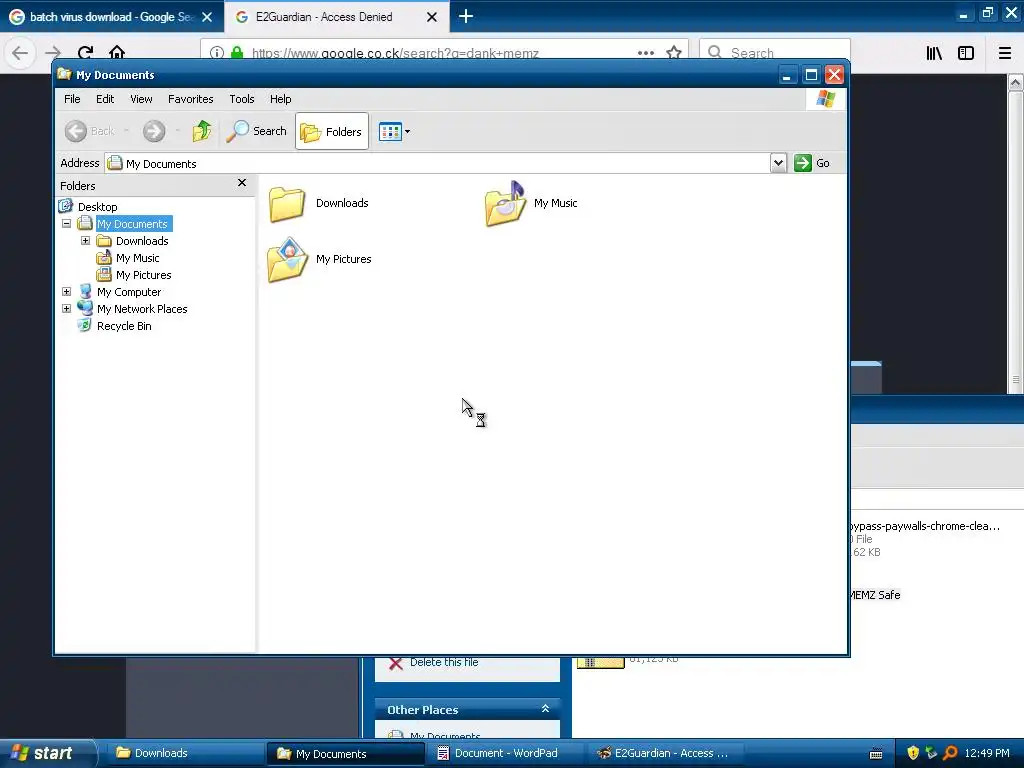Click the My Documents address field

[438, 163]
